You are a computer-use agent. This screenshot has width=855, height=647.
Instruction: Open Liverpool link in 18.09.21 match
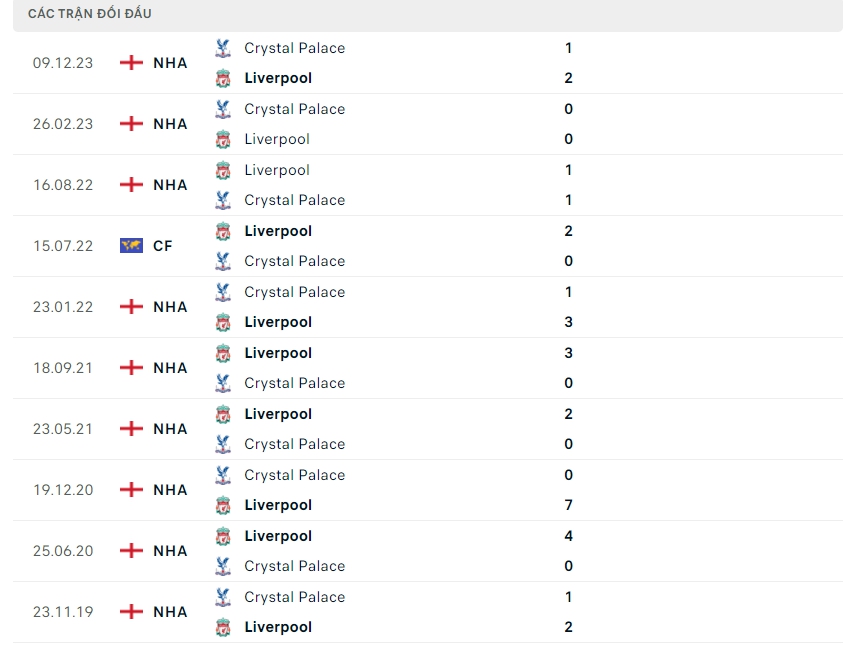click(278, 353)
